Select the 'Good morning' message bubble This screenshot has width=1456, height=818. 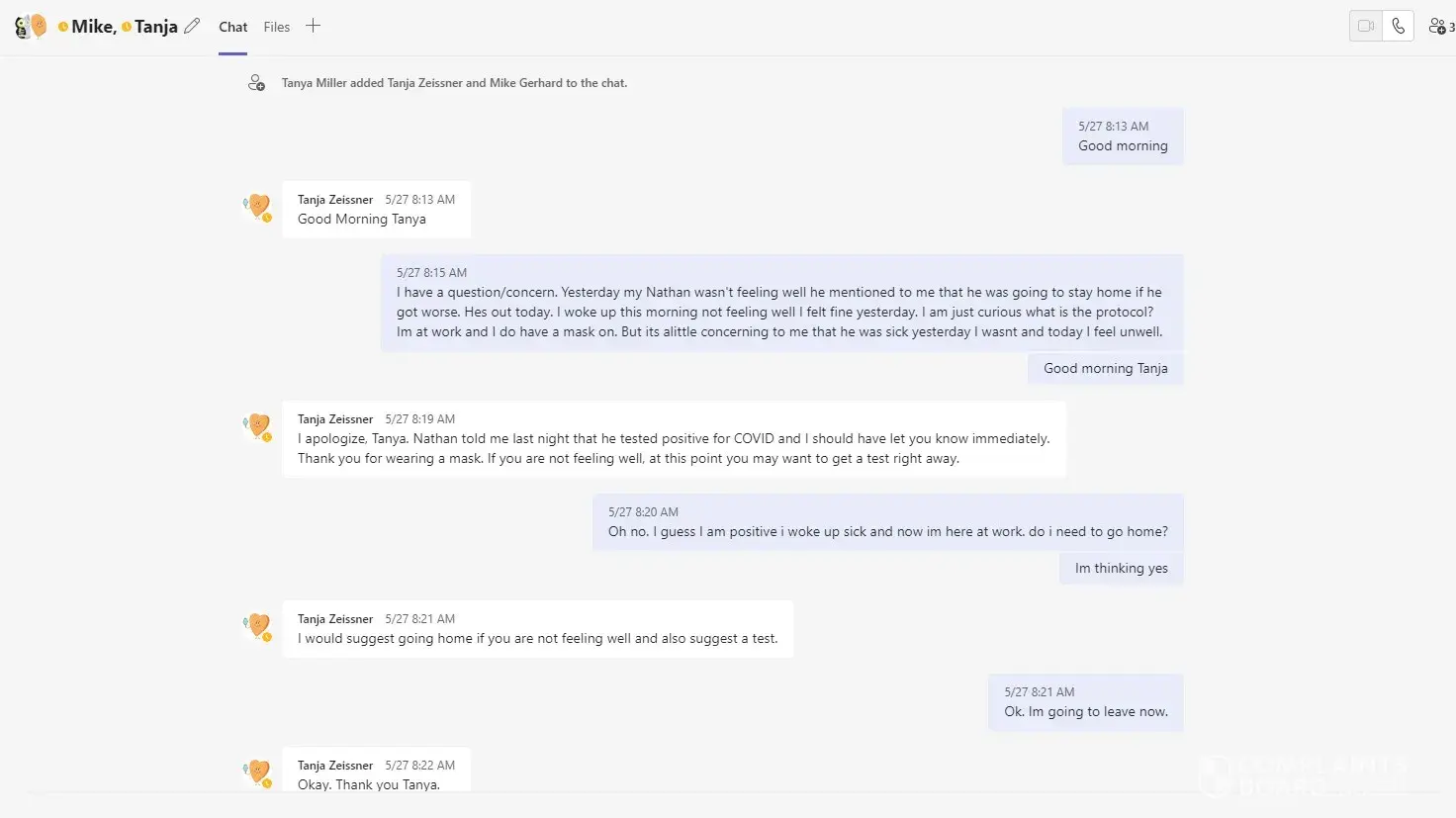pyautogui.click(x=1123, y=136)
